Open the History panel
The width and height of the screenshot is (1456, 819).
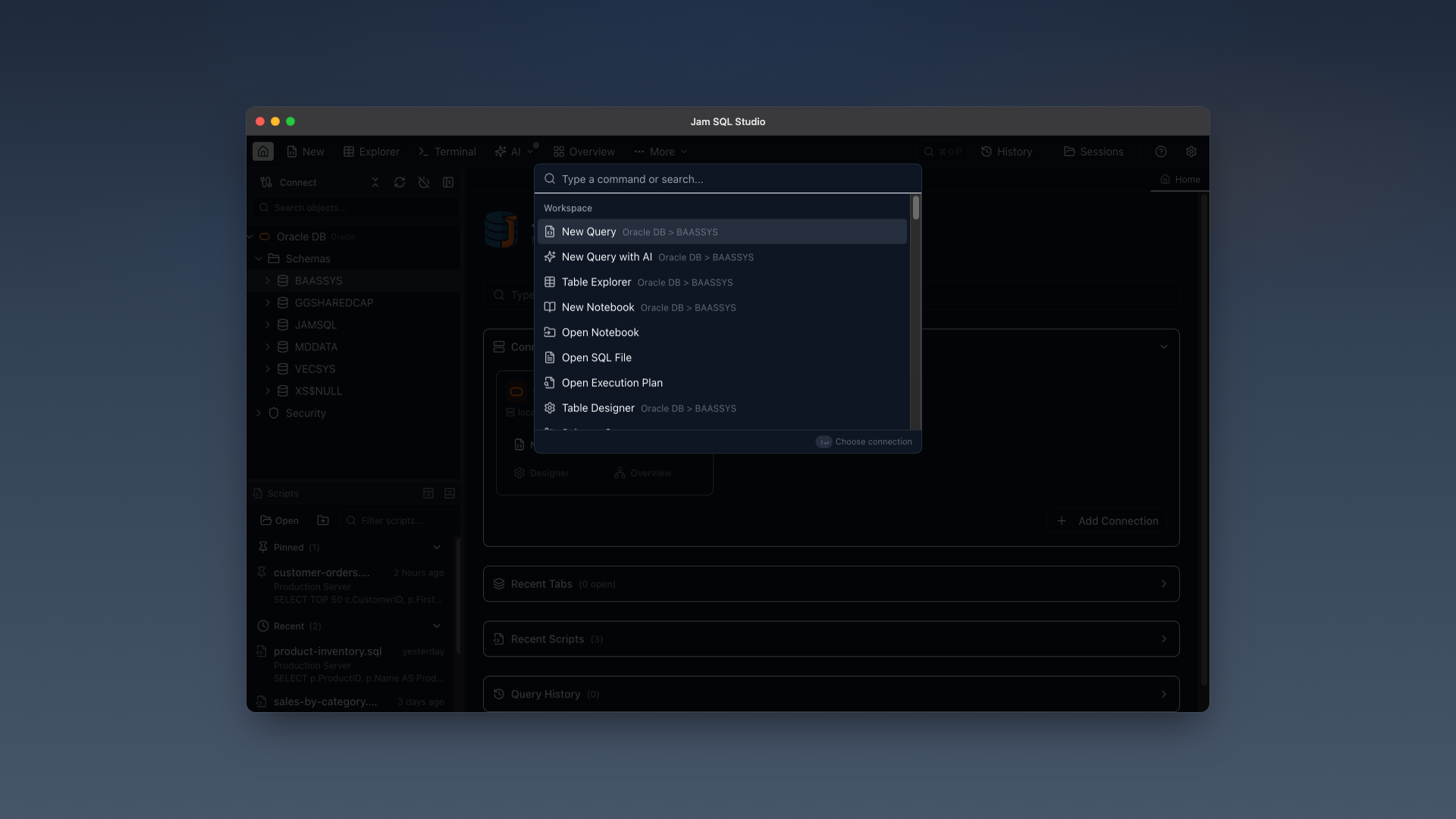[x=1007, y=152]
